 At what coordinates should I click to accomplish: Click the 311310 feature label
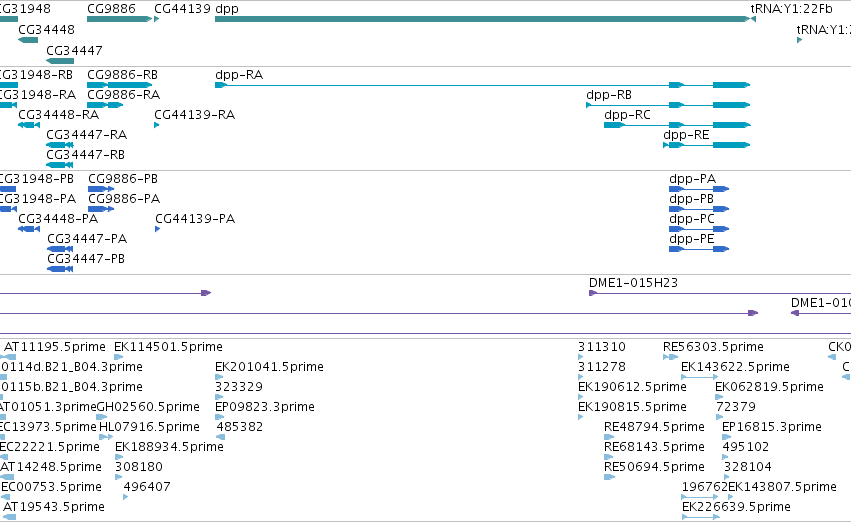(602, 347)
